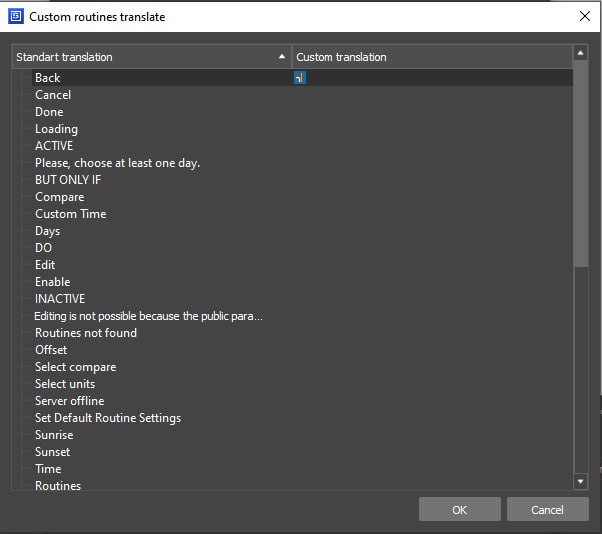
Task: Click the Custom translation column header
Action: point(430,57)
